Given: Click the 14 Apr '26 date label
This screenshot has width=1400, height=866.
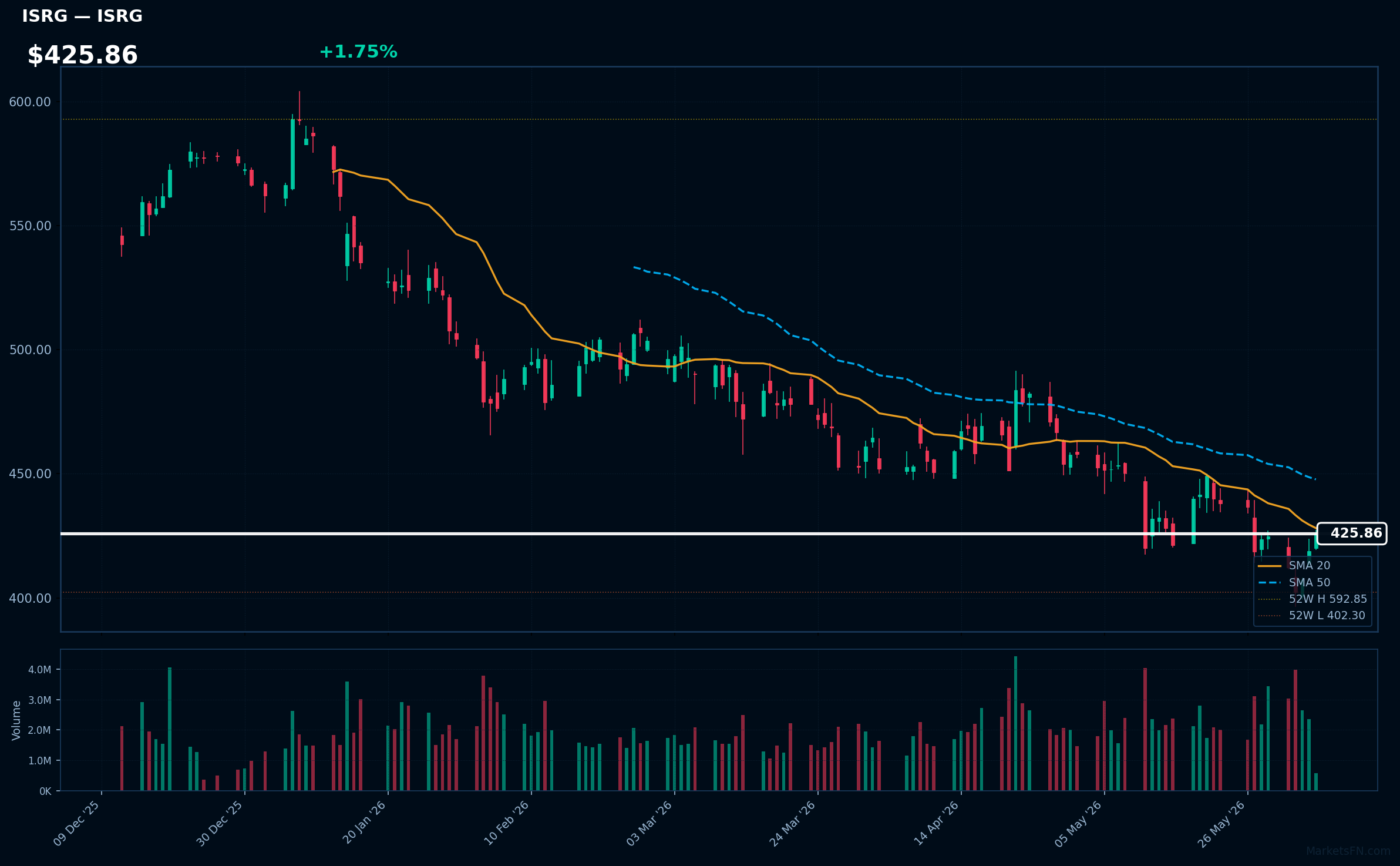Looking at the screenshot, I should (x=936, y=823).
